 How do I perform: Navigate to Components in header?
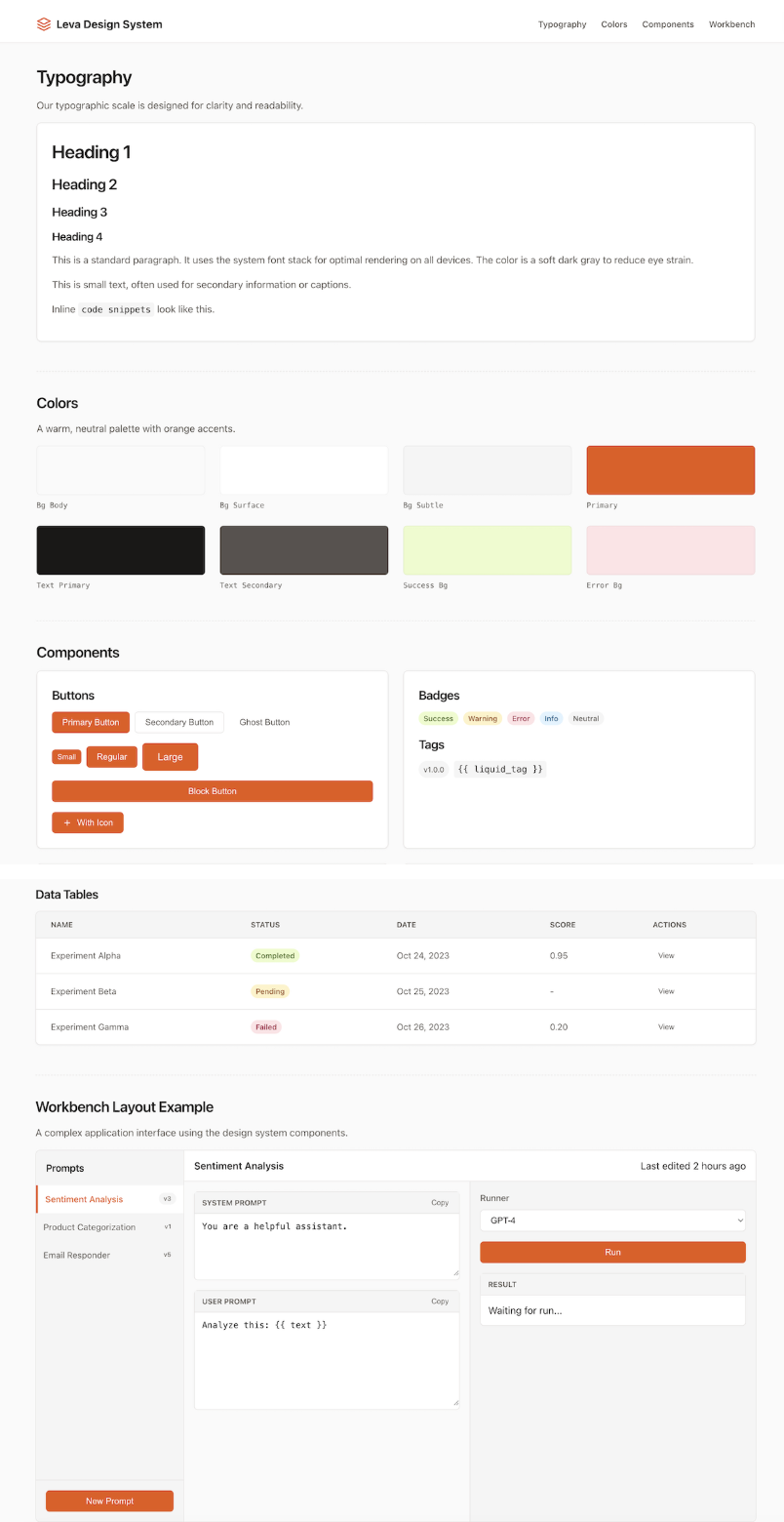pos(668,24)
